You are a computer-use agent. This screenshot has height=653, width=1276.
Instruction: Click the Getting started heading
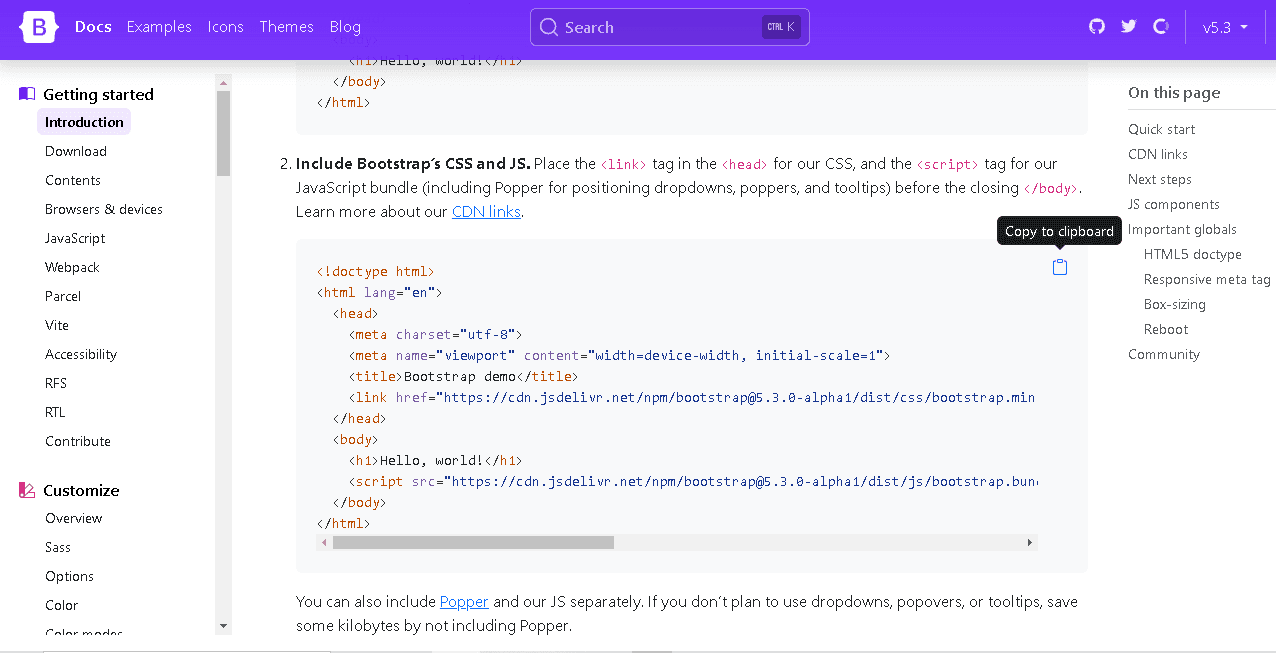click(98, 94)
